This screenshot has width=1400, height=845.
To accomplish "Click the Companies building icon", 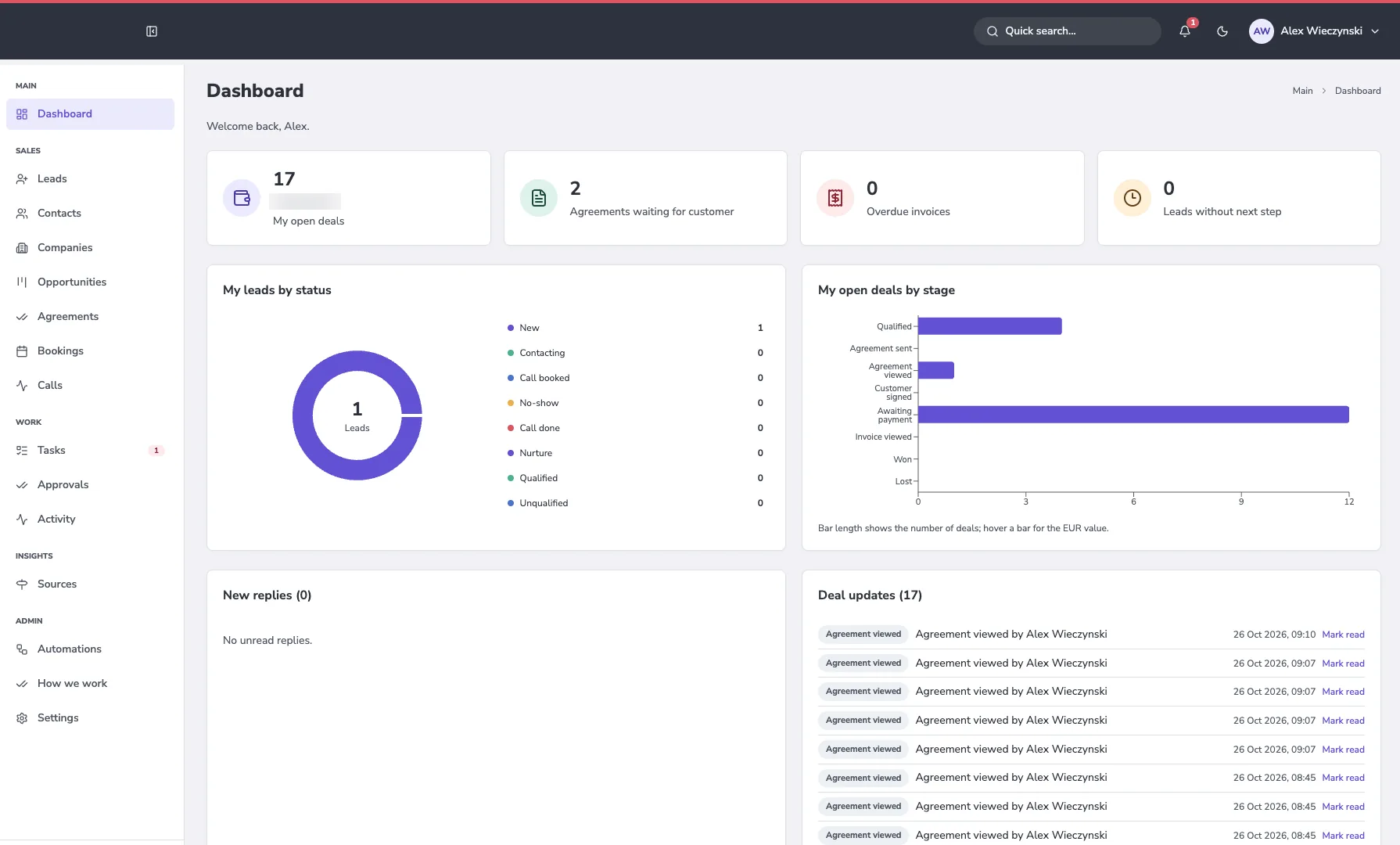I will pos(22,248).
